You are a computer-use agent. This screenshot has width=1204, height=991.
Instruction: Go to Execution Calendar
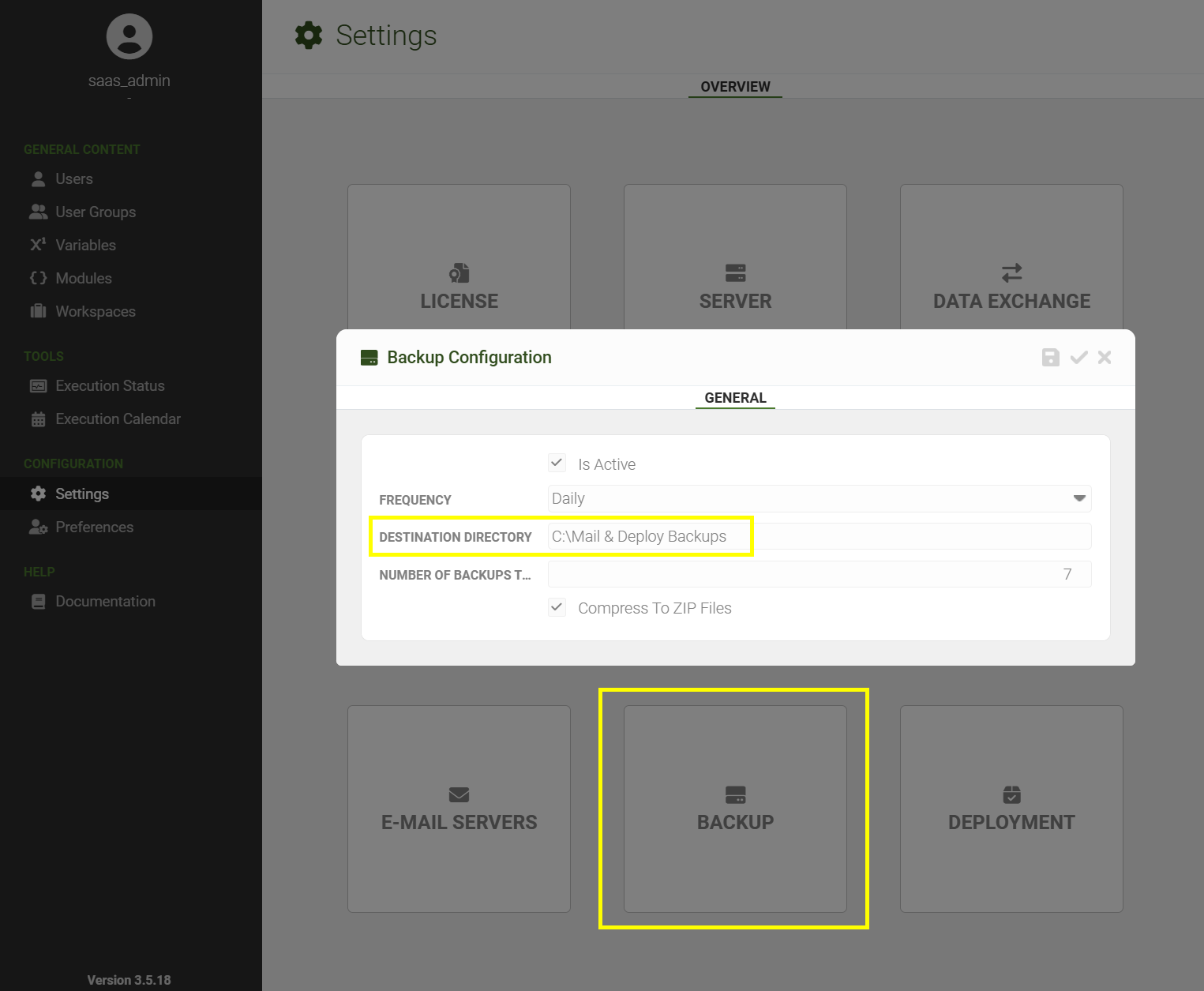click(118, 419)
